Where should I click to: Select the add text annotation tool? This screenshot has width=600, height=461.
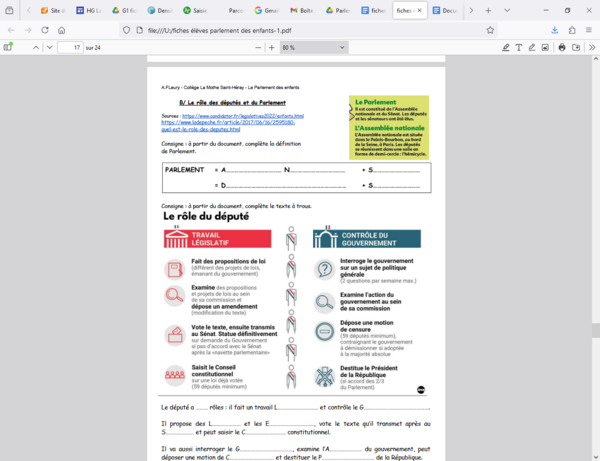(518, 47)
